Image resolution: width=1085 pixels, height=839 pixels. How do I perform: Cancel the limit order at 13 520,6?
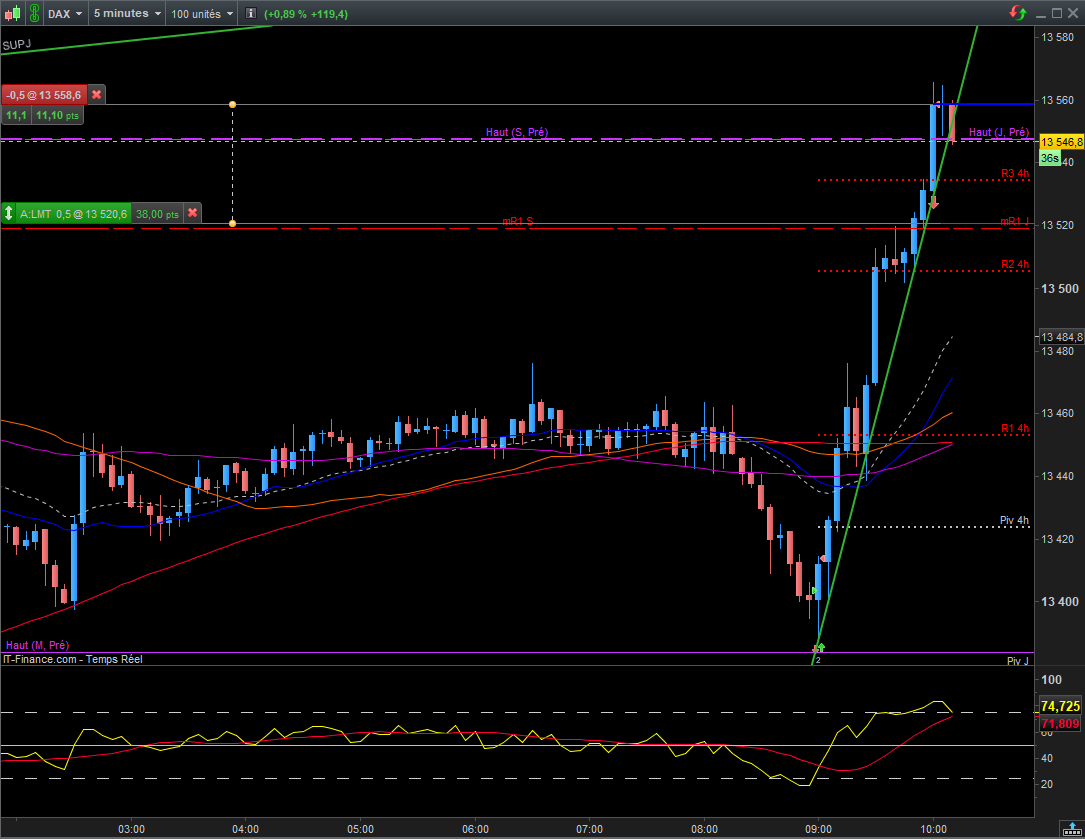tap(193, 213)
